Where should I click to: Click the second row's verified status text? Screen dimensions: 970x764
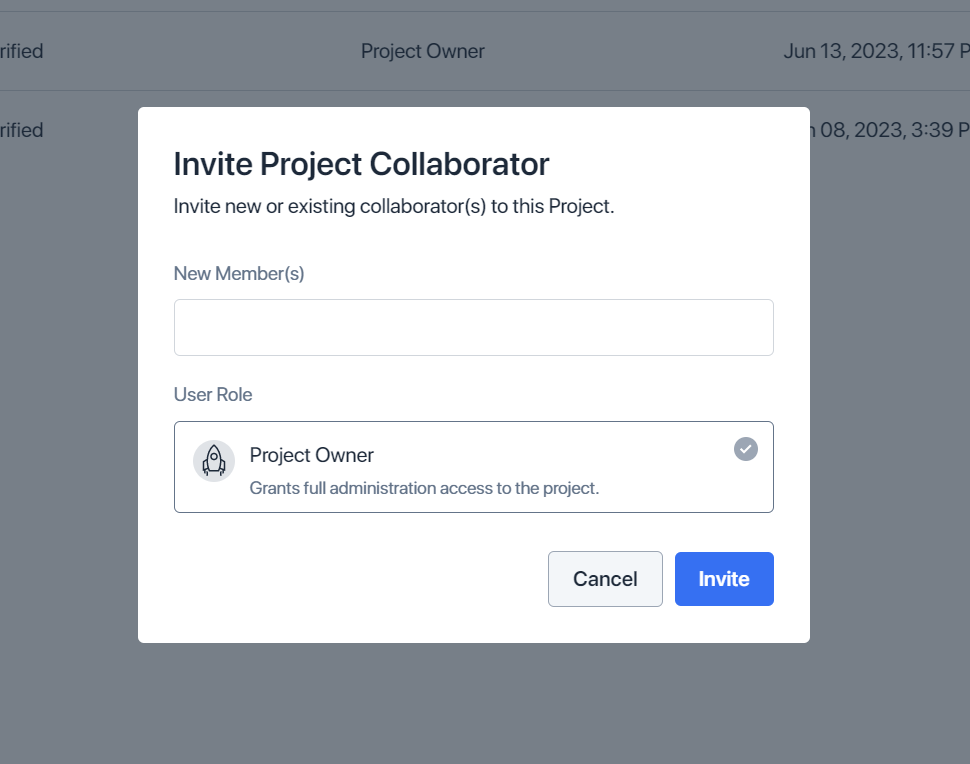pyautogui.click(x=22, y=130)
